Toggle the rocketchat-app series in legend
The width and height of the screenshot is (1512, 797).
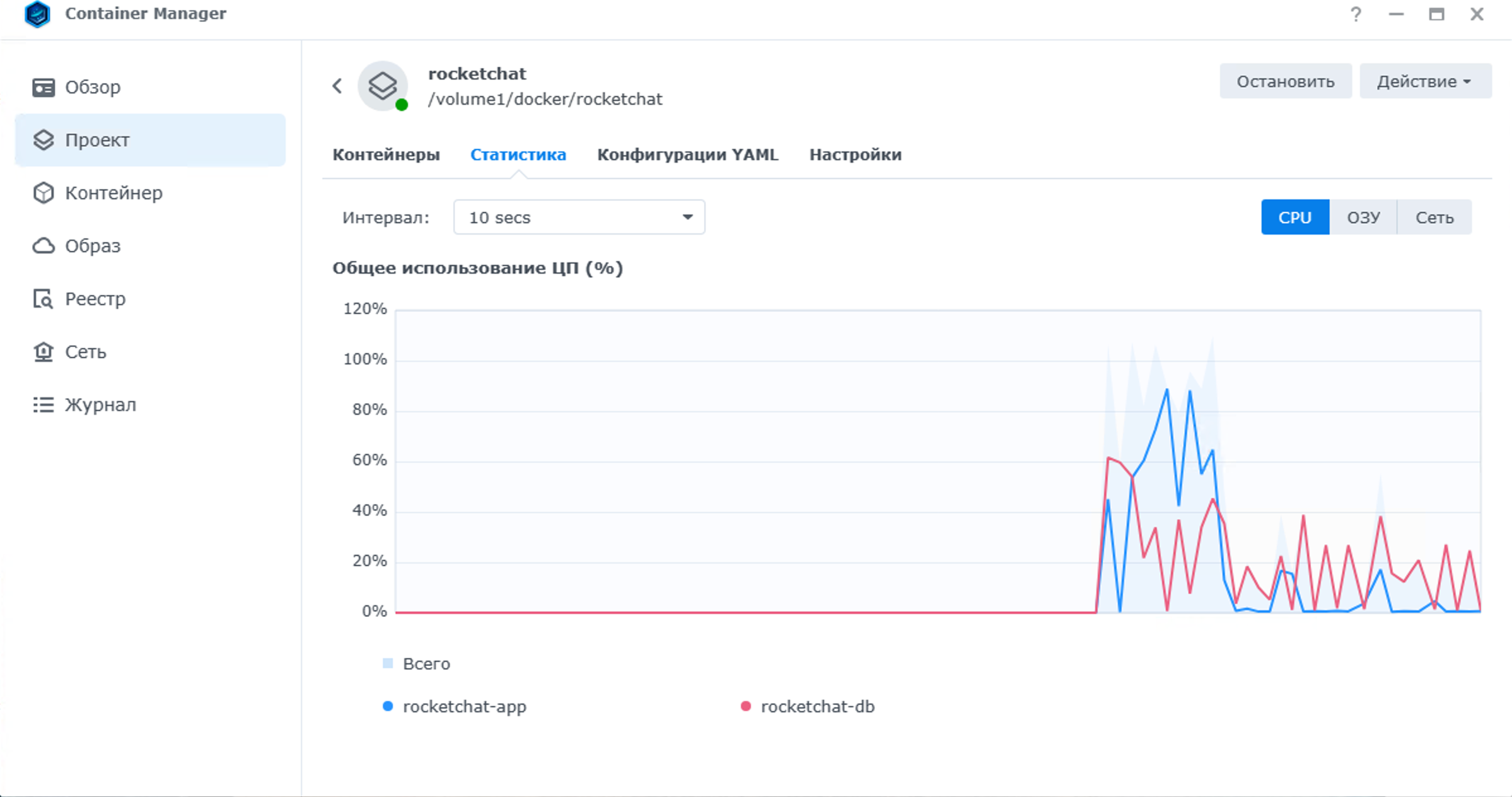(x=455, y=706)
